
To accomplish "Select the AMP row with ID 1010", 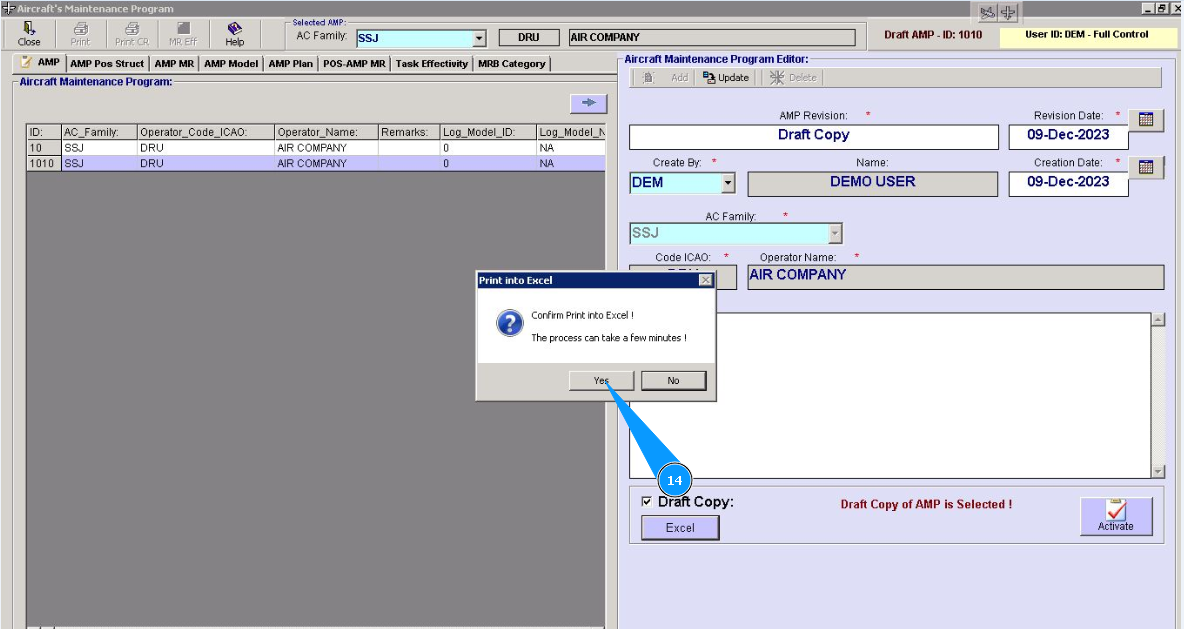I will (316, 163).
